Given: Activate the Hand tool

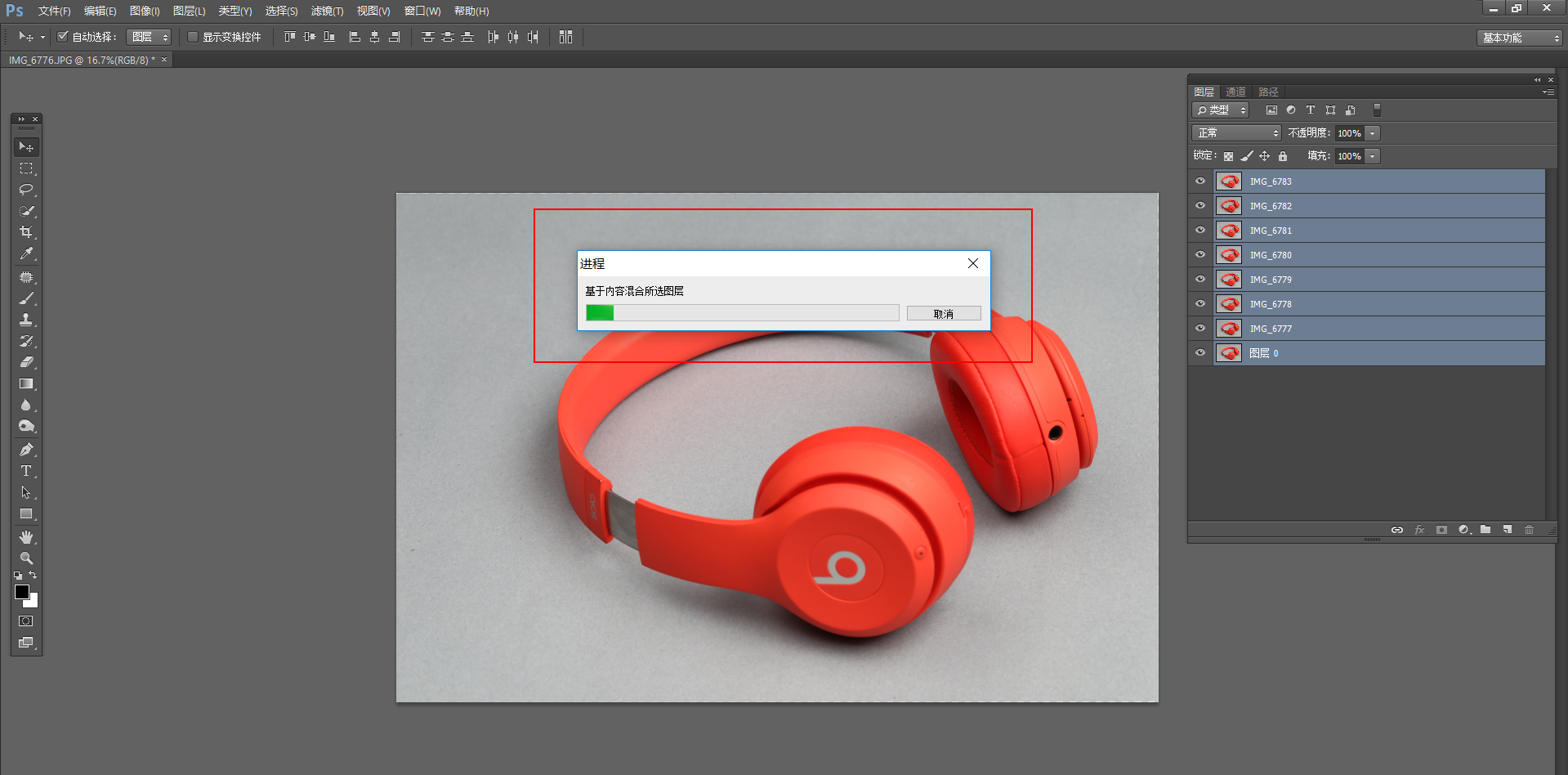Looking at the screenshot, I should [x=26, y=537].
